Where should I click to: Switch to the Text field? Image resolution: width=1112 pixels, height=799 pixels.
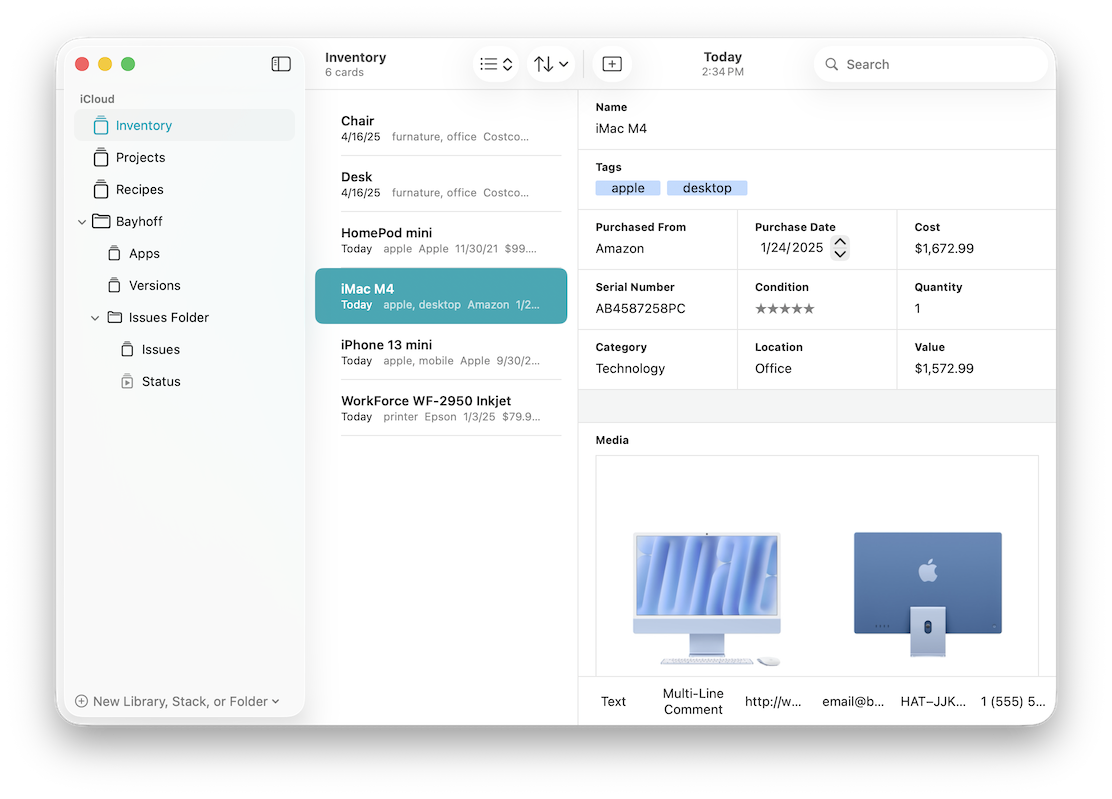(x=613, y=701)
